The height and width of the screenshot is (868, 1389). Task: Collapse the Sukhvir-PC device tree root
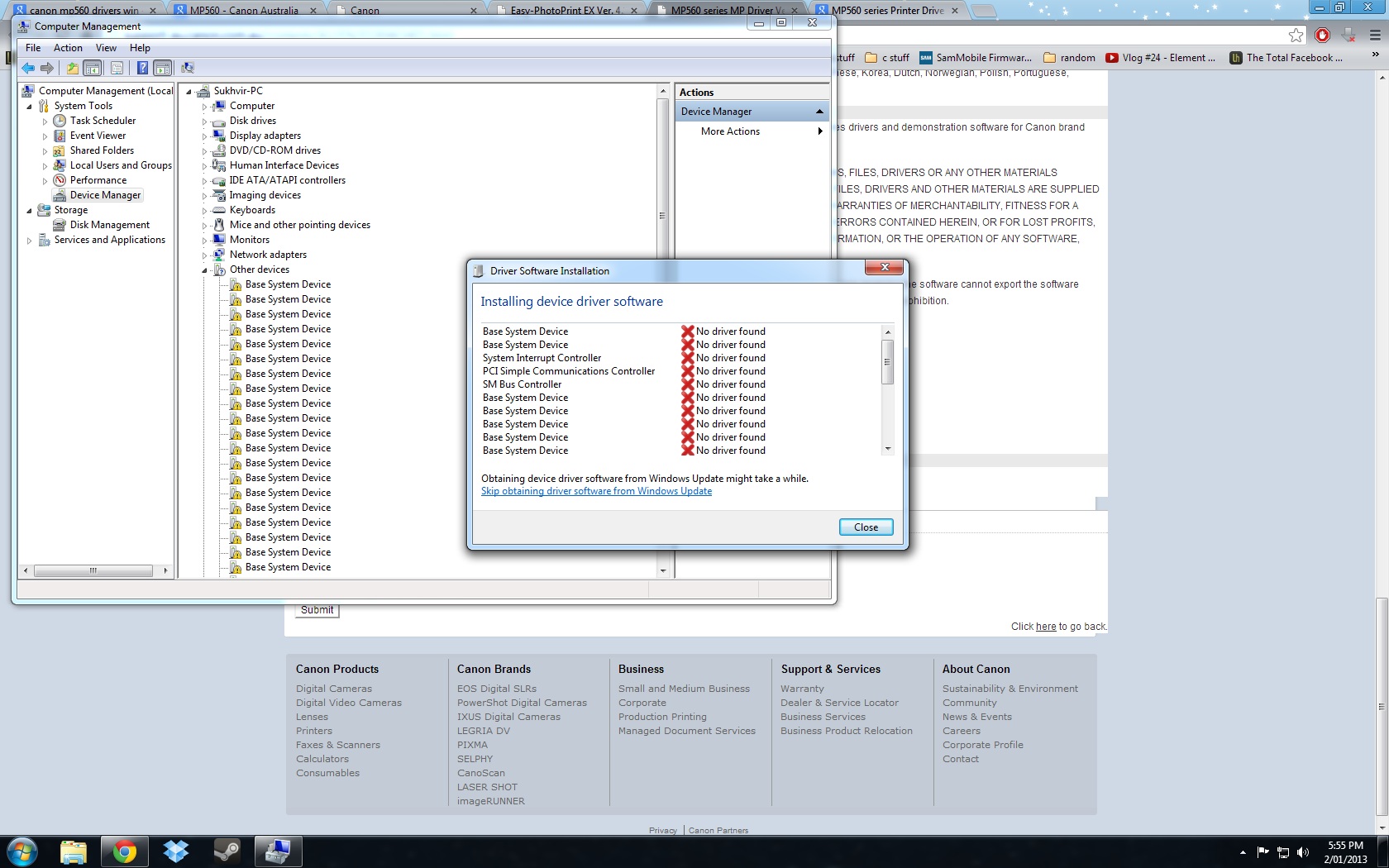[189, 91]
